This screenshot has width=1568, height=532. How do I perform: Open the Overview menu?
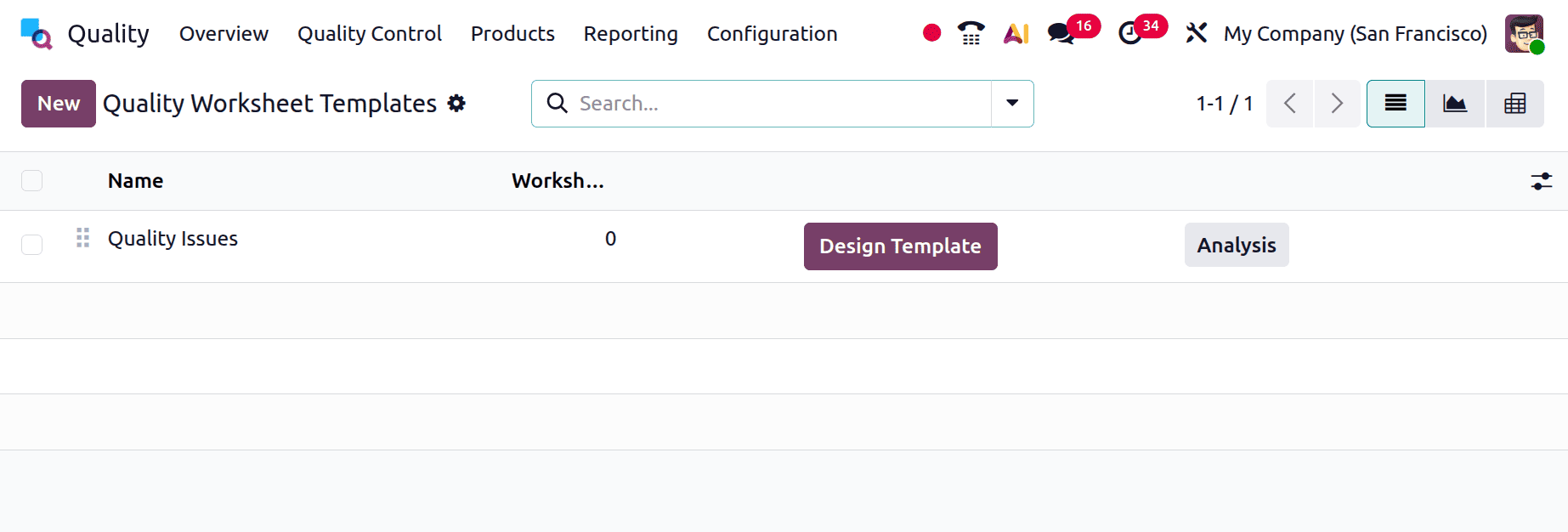point(224,34)
